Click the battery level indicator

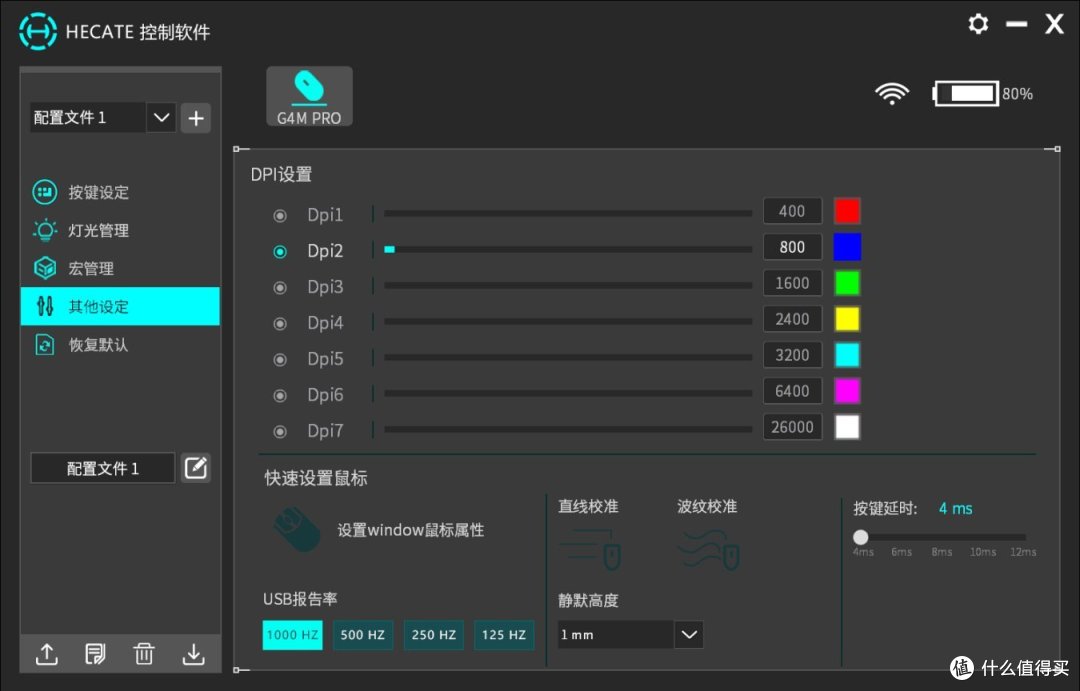coord(966,93)
